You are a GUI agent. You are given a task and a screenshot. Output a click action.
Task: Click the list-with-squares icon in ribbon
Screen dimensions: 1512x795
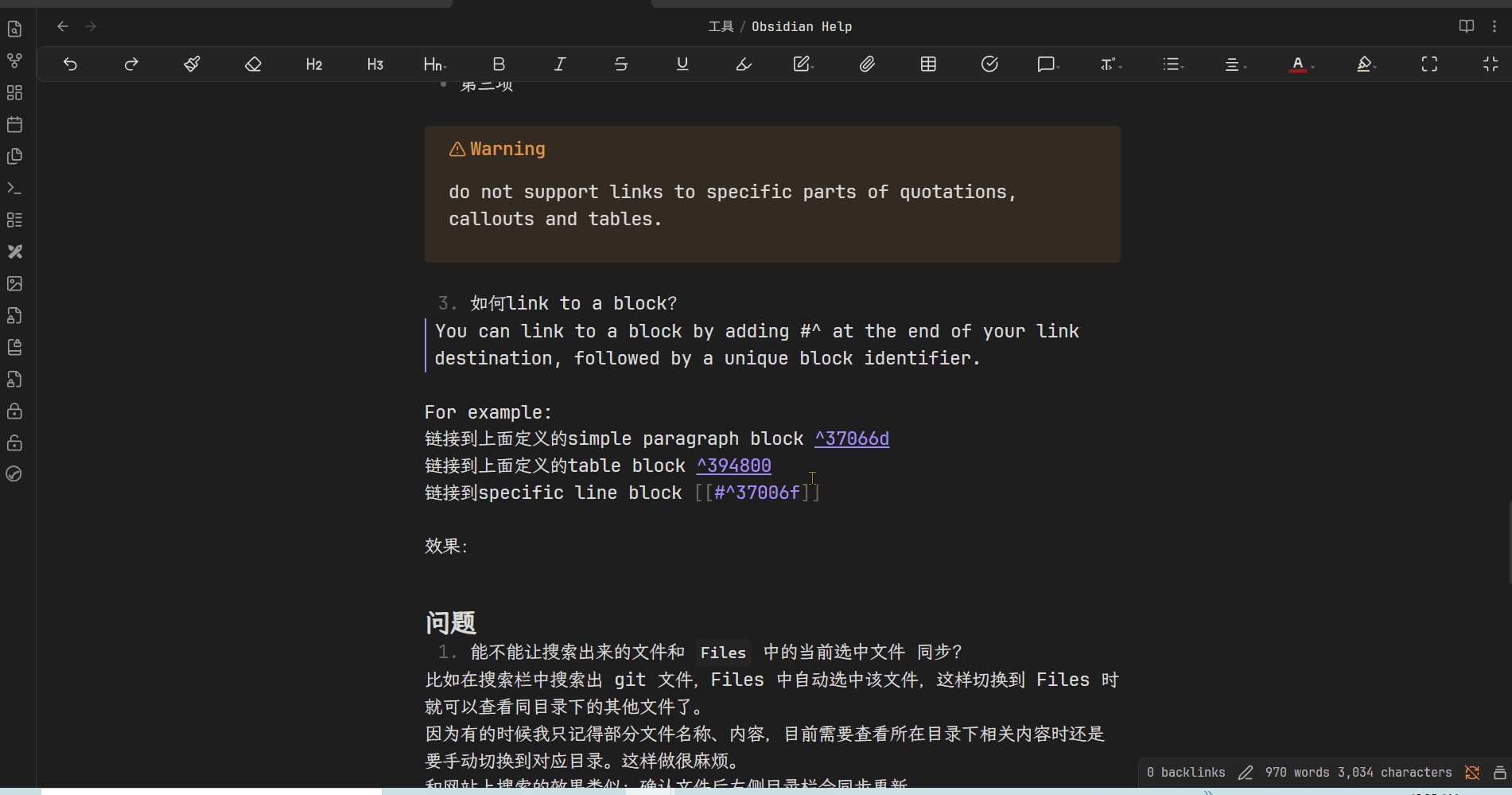click(14, 220)
